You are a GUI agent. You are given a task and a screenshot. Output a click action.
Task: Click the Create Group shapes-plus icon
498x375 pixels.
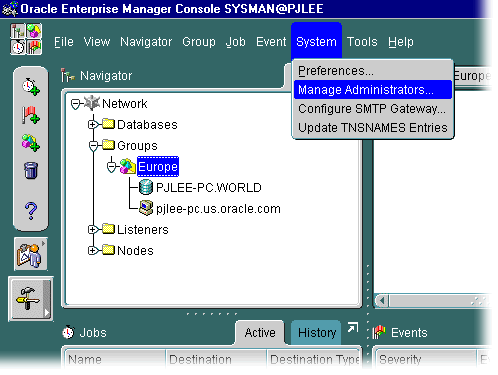point(31,143)
